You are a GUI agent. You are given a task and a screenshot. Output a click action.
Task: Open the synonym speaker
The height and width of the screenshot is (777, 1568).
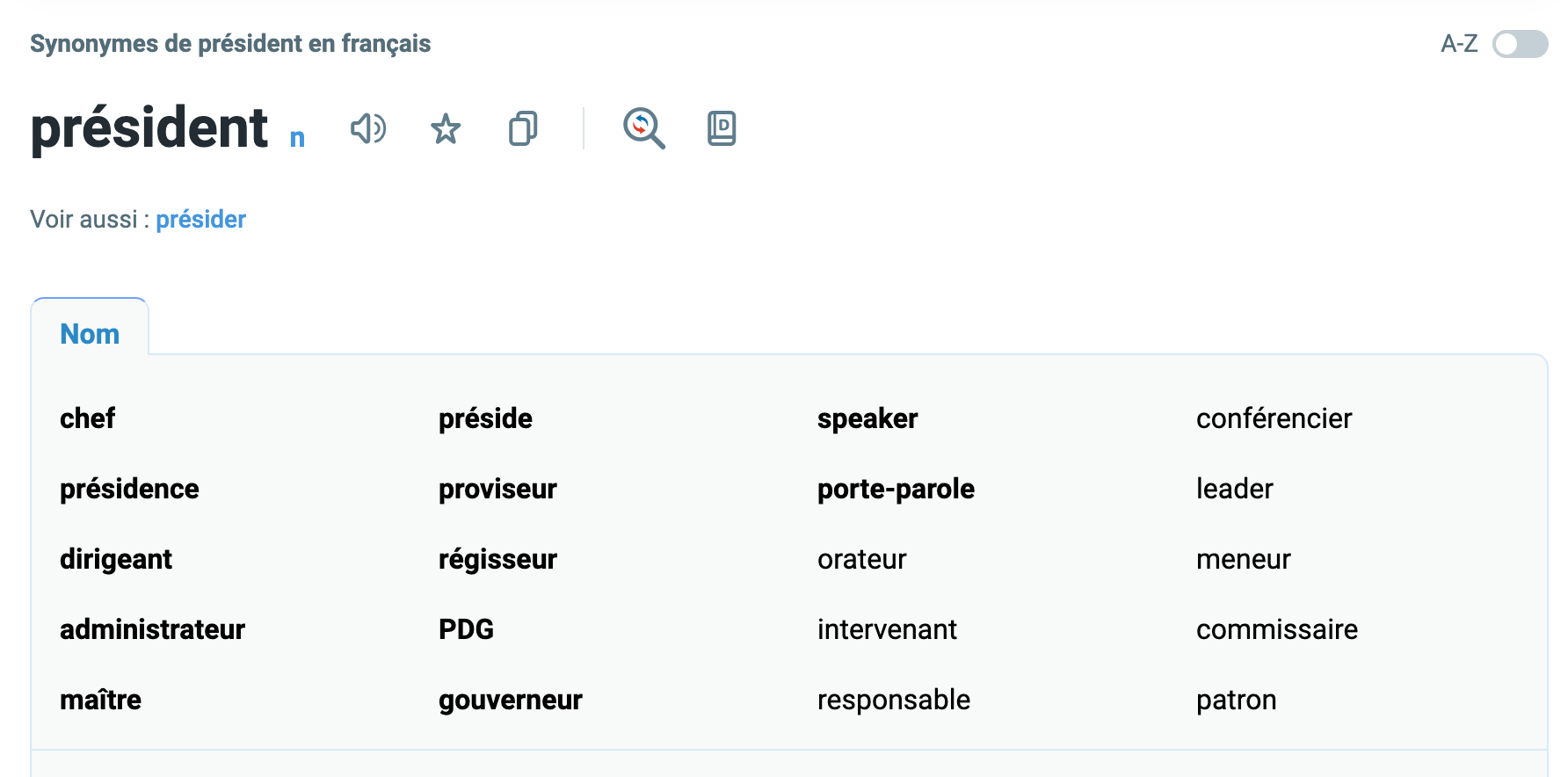(x=867, y=418)
